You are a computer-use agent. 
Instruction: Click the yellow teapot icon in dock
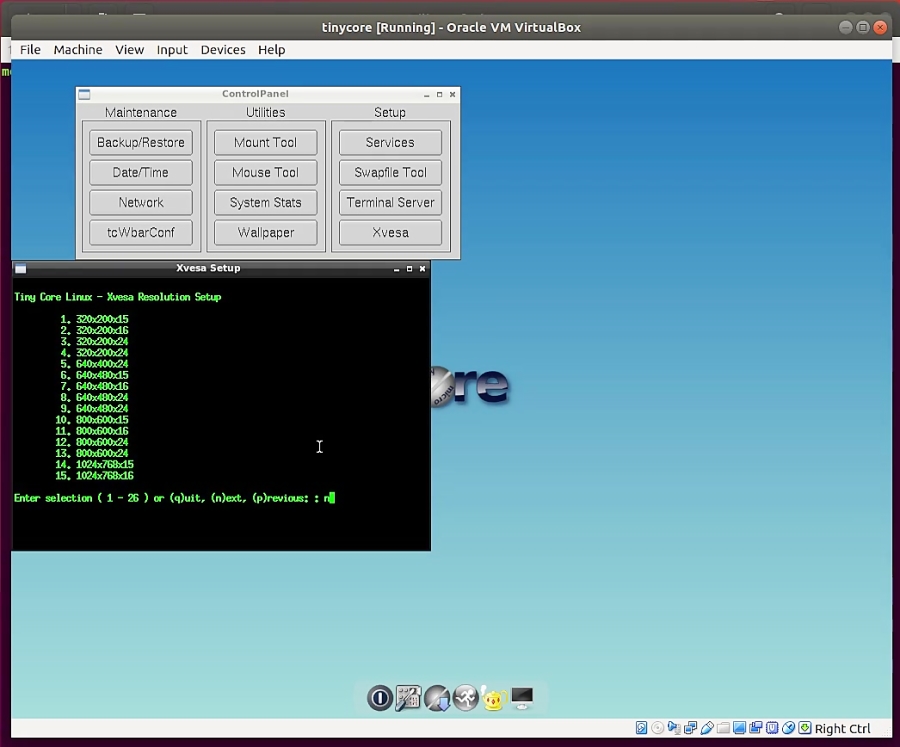coord(493,698)
